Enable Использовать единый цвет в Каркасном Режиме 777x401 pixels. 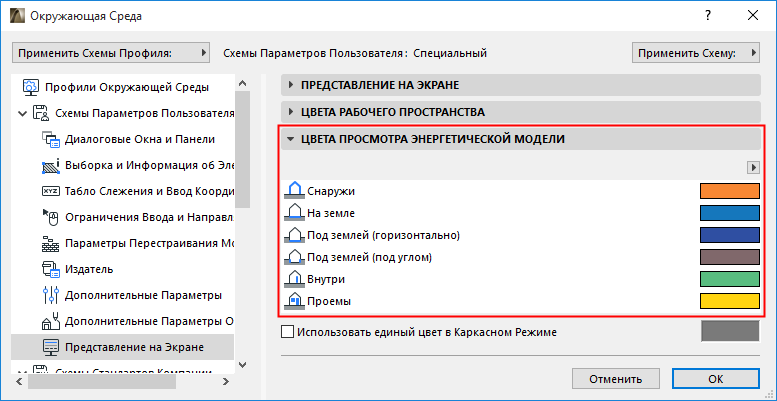click(289, 331)
